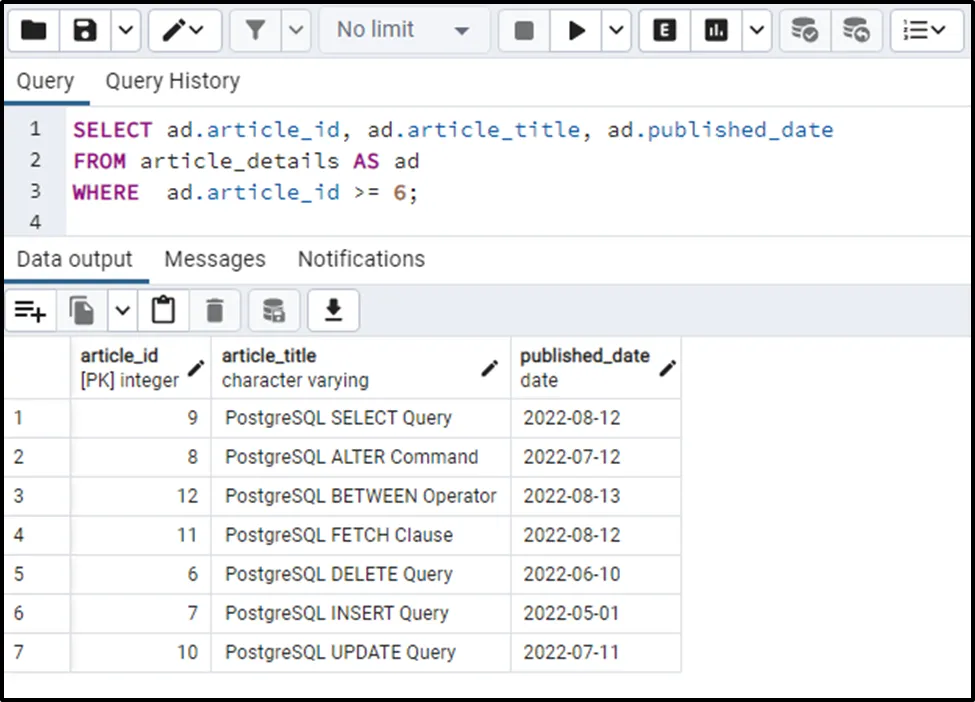Execute the query with play button

click(576, 30)
